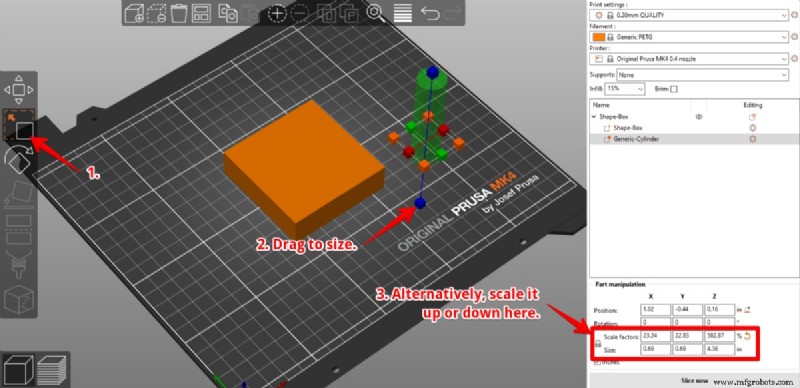Click the blue top scale handle on cylinder
This screenshot has height=388, width=800.
click(x=433, y=71)
